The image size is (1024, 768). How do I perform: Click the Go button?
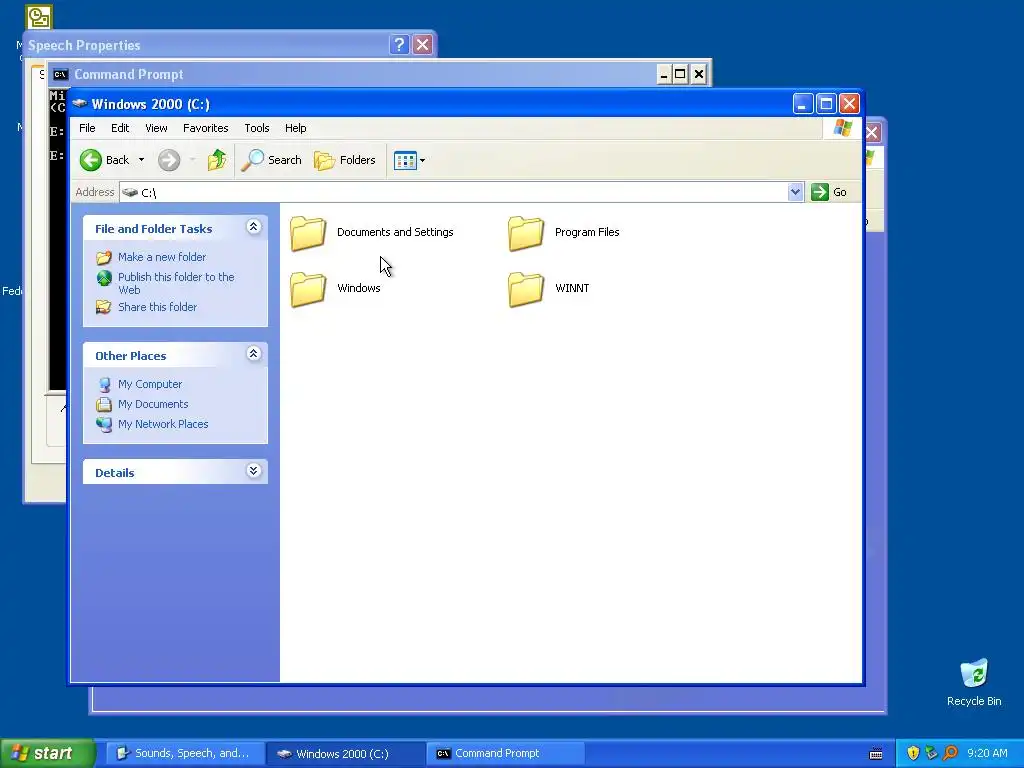(829, 192)
